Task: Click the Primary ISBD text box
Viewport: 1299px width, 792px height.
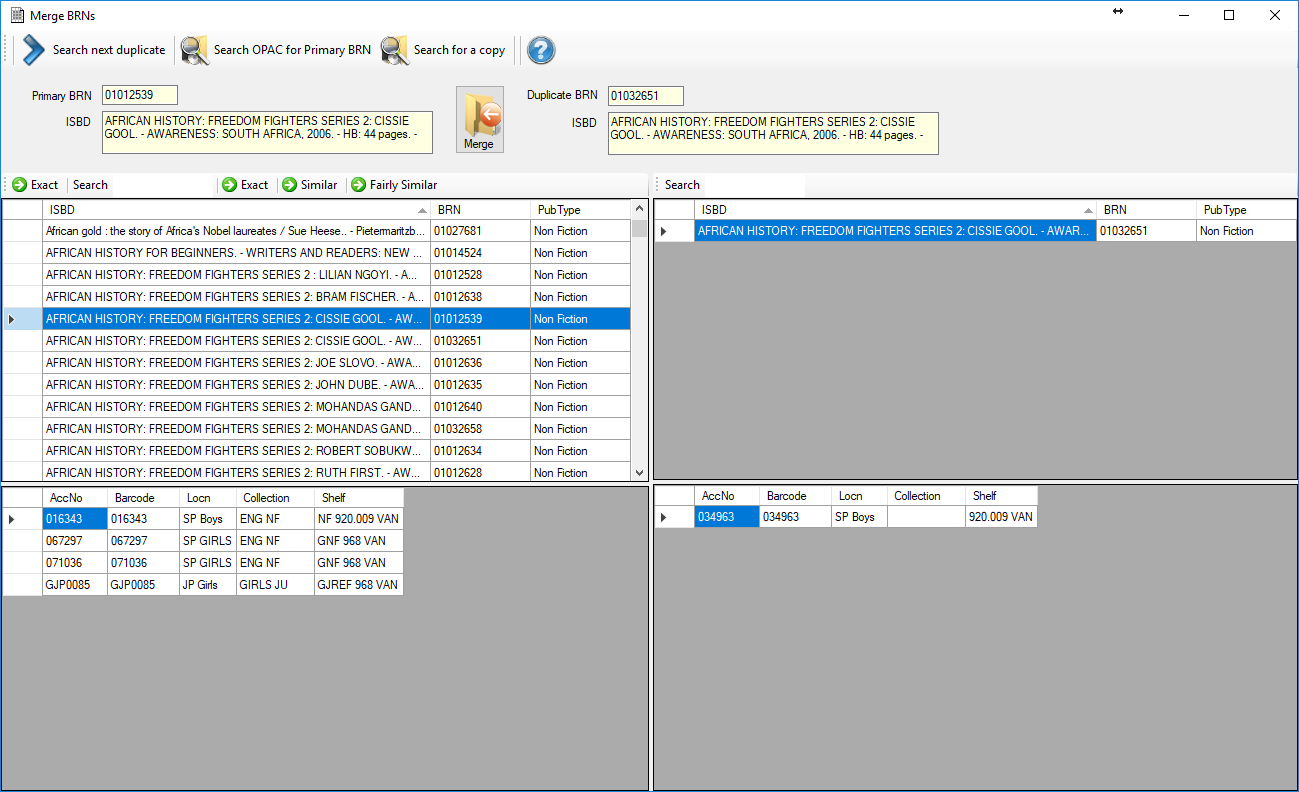Action: pos(267,132)
